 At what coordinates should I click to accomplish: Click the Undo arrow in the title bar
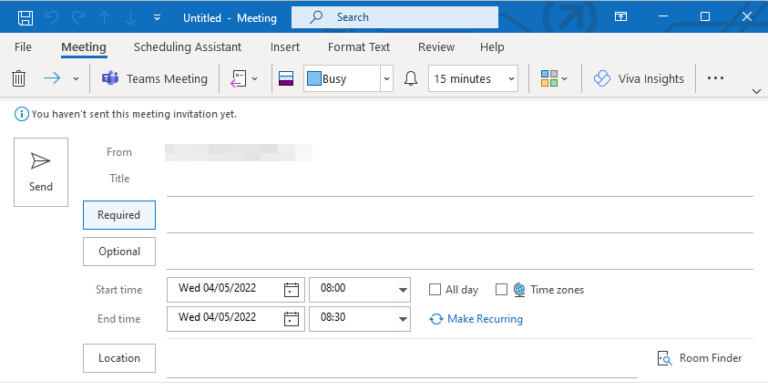coord(51,18)
